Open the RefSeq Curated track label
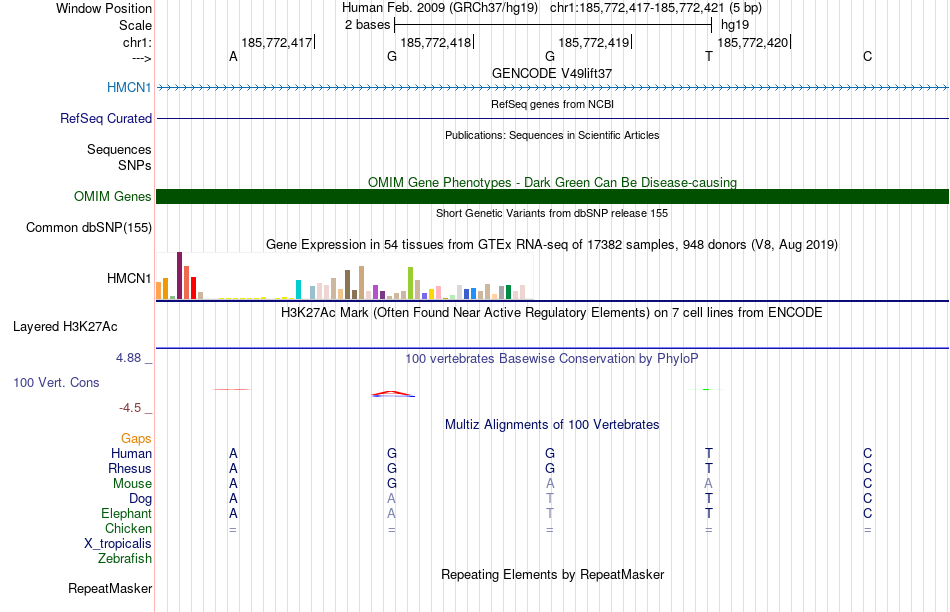This screenshot has height=612, width=950. pos(106,118)
